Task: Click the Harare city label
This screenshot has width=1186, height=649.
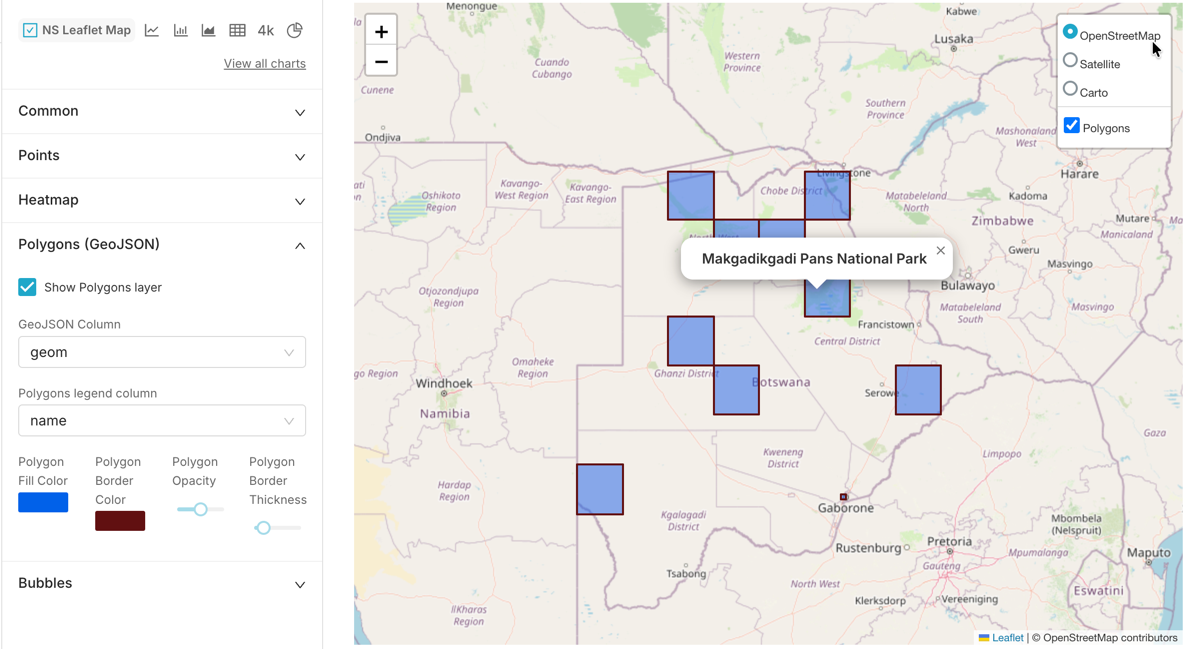Action: (x=1079, y=174)
